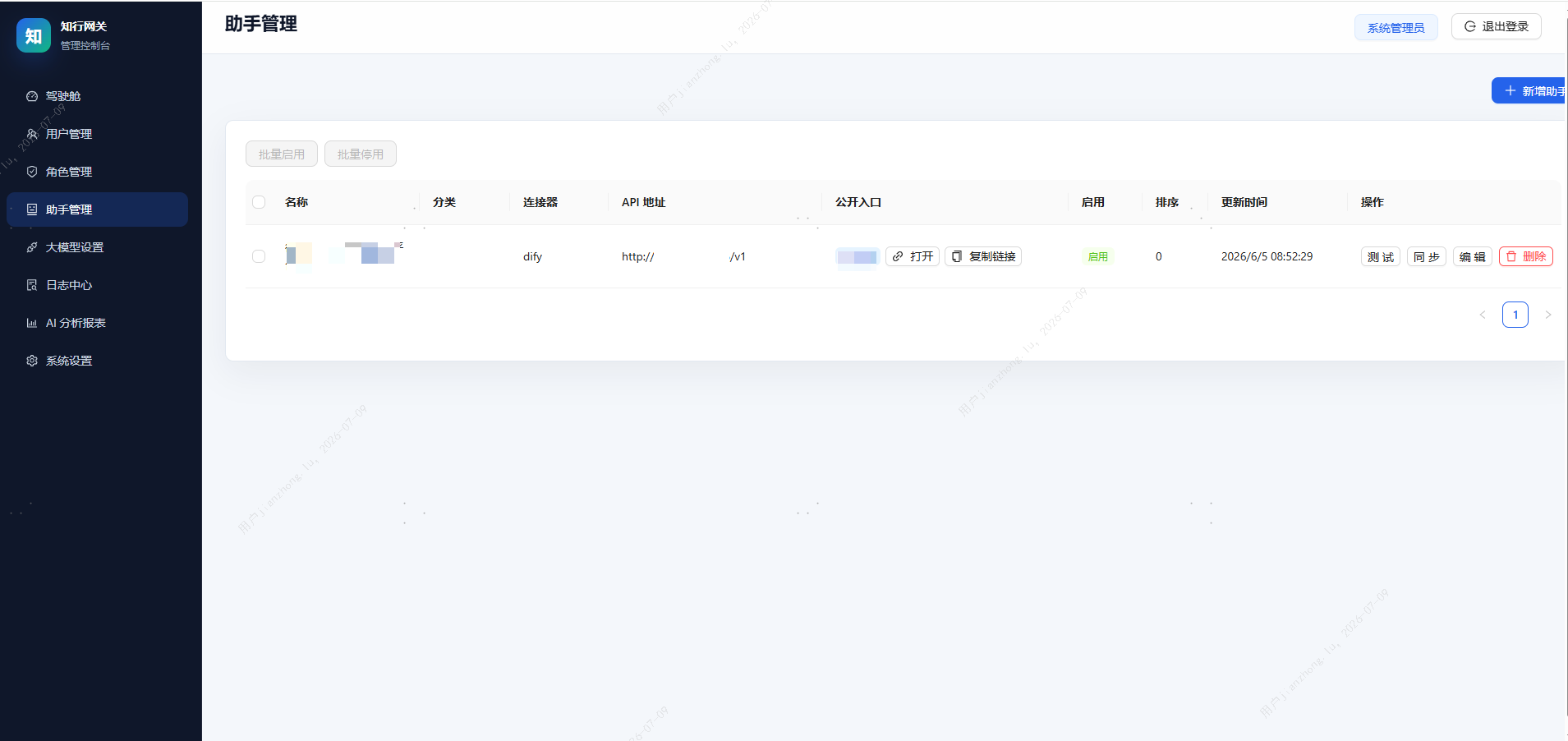
Task: Click the dify connector cell
Action: click(x=532, y=256)
